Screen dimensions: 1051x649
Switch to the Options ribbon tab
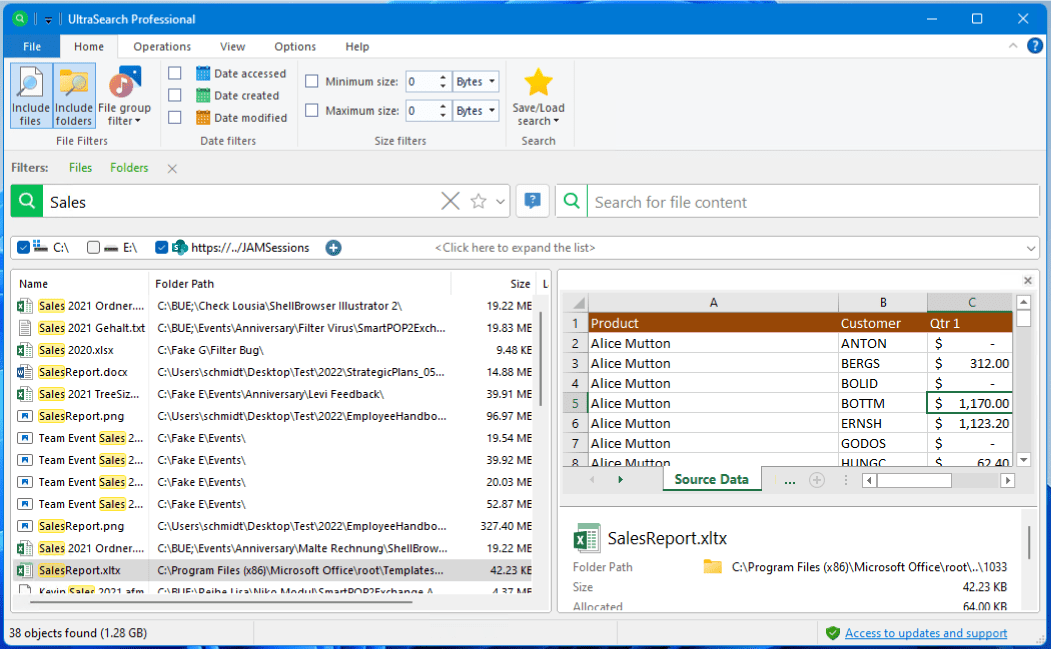pyautogui.click(x=295, y=46)
